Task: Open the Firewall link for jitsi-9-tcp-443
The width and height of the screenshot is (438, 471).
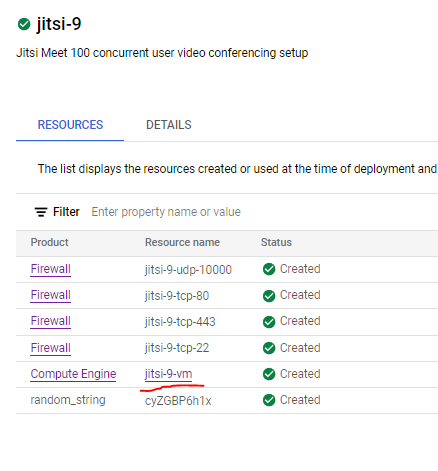Action: click(x=51, y=321)
